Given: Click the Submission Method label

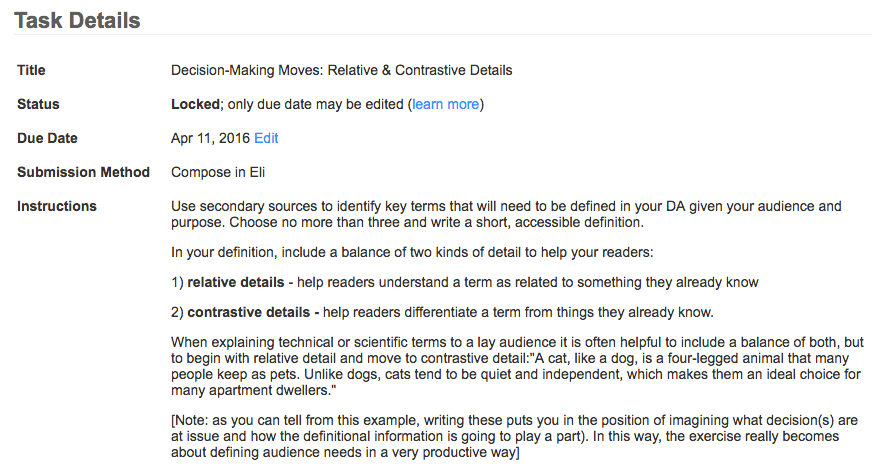Looking at the screenshot, I should (x=83, y=172).
